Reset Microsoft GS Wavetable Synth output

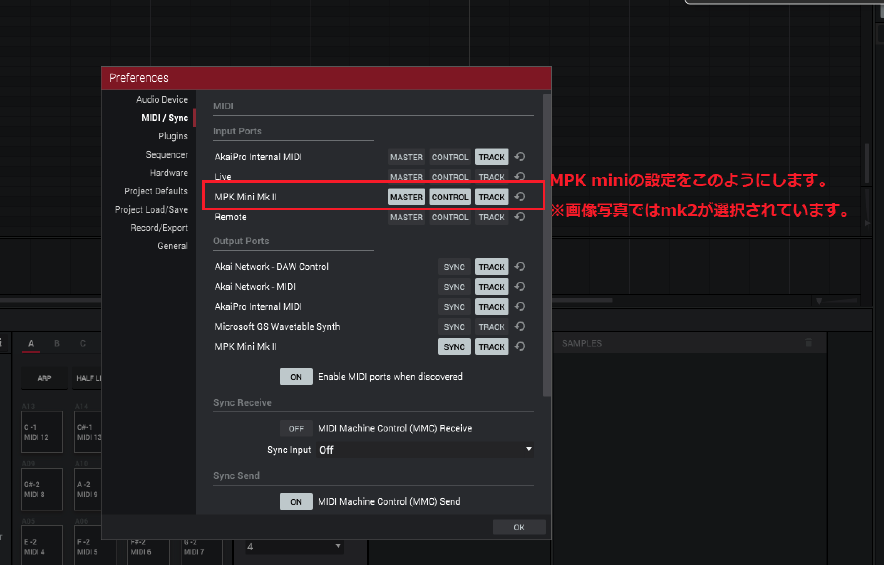[520, 326]
